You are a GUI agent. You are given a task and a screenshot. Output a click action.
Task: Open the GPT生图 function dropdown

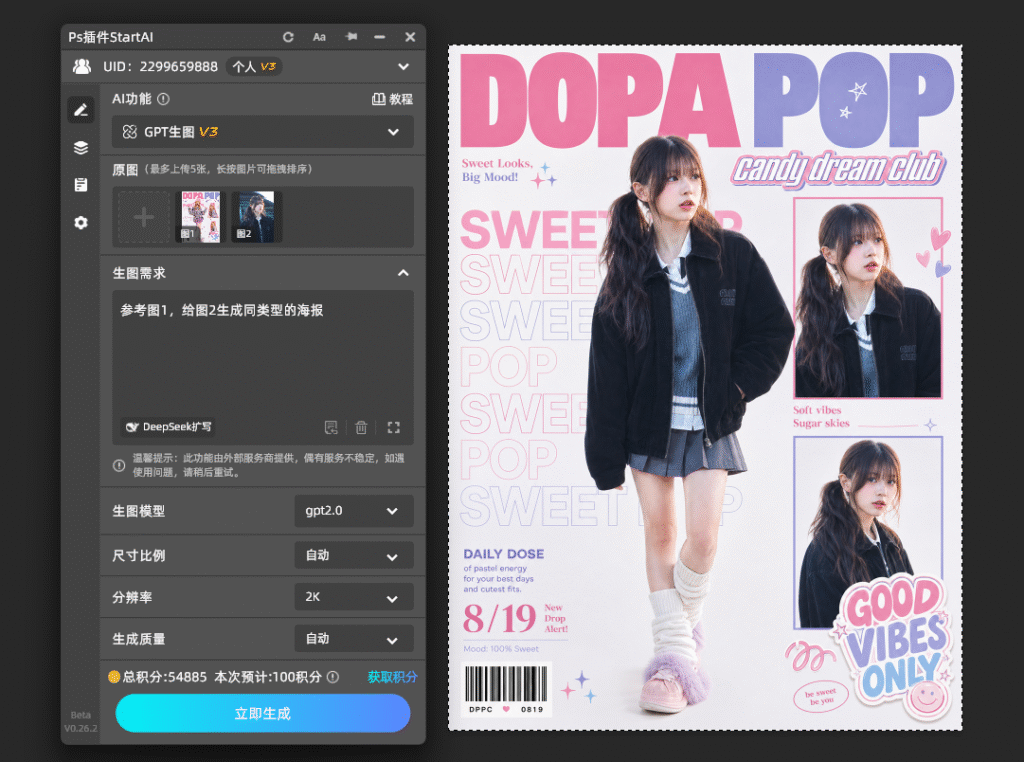tap(263, 132)
